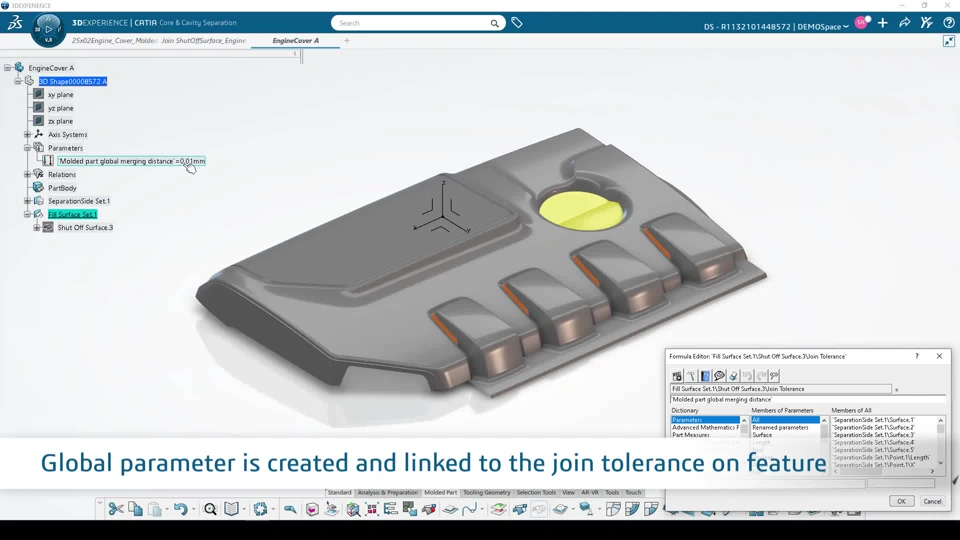Click the search magnifier icon in search box

[x=495, y=23]
